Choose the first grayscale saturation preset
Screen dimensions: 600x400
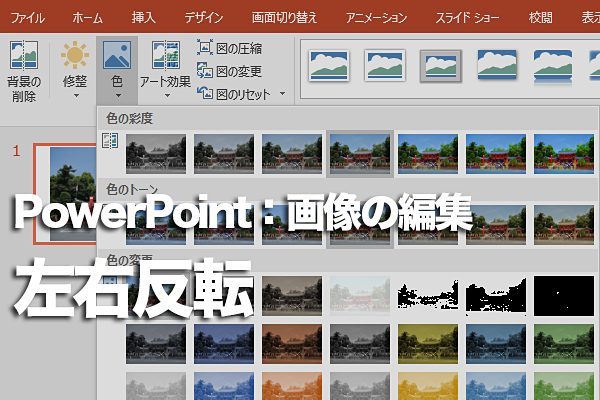pos(156,154)
